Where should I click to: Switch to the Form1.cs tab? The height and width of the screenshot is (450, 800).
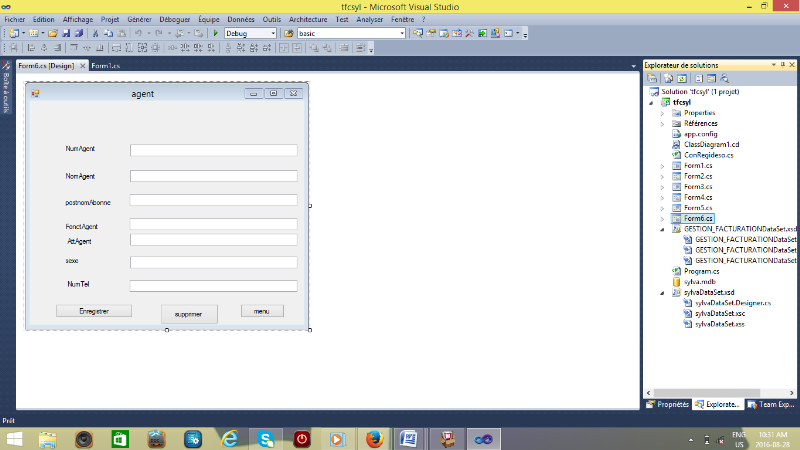(106, 66)
